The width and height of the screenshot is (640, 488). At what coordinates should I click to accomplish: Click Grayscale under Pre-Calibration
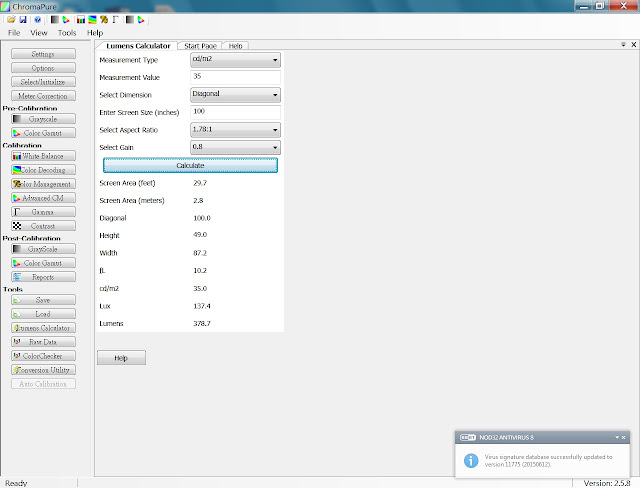(x=43, y=119)
